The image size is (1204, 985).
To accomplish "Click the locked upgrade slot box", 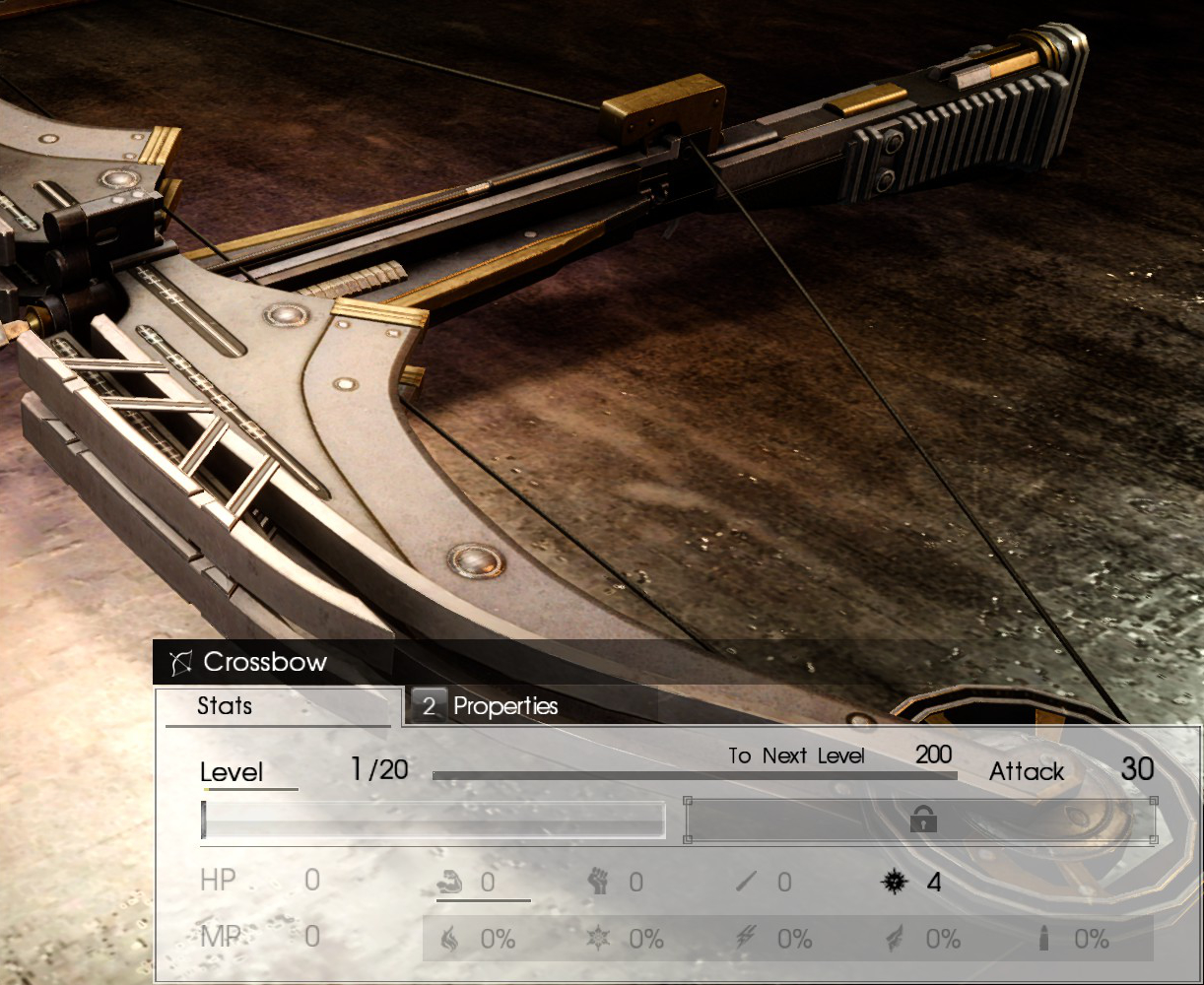I will click(x=921, y=820).
